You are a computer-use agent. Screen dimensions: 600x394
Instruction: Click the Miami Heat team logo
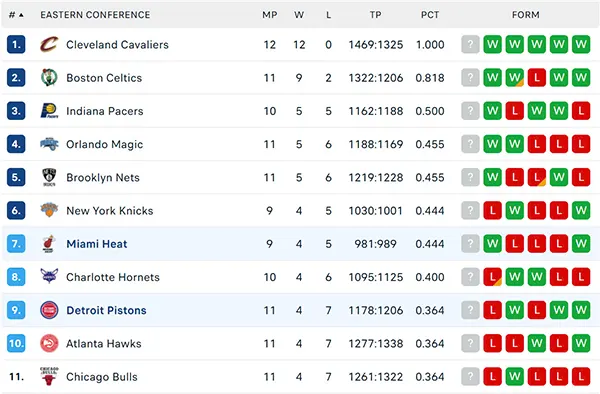49,244
